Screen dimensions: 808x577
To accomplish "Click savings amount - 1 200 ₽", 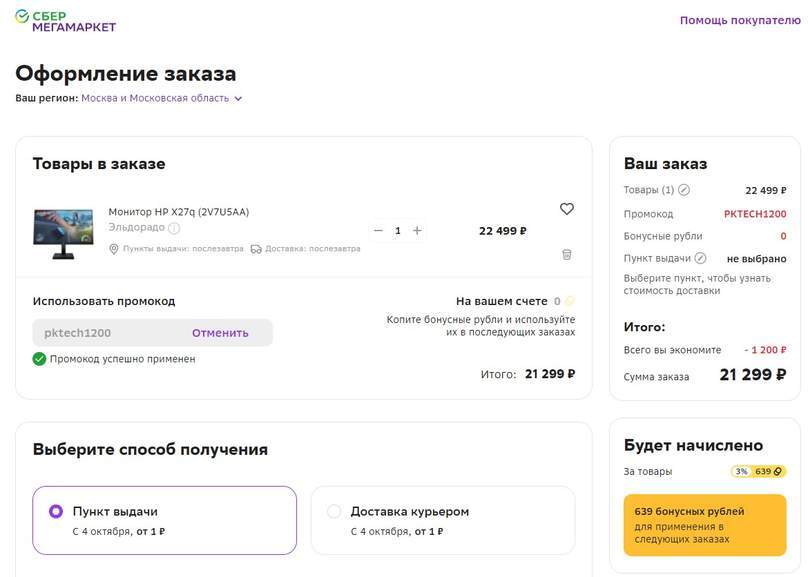I will click(x=765, y=350).
